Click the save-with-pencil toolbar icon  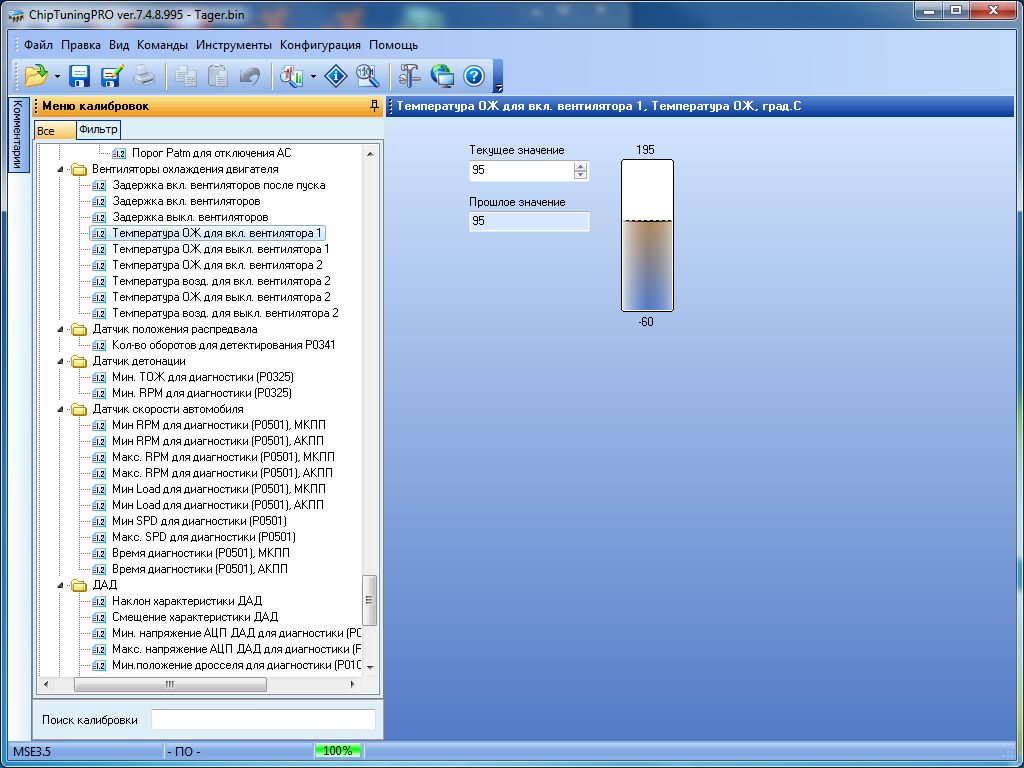111,75
